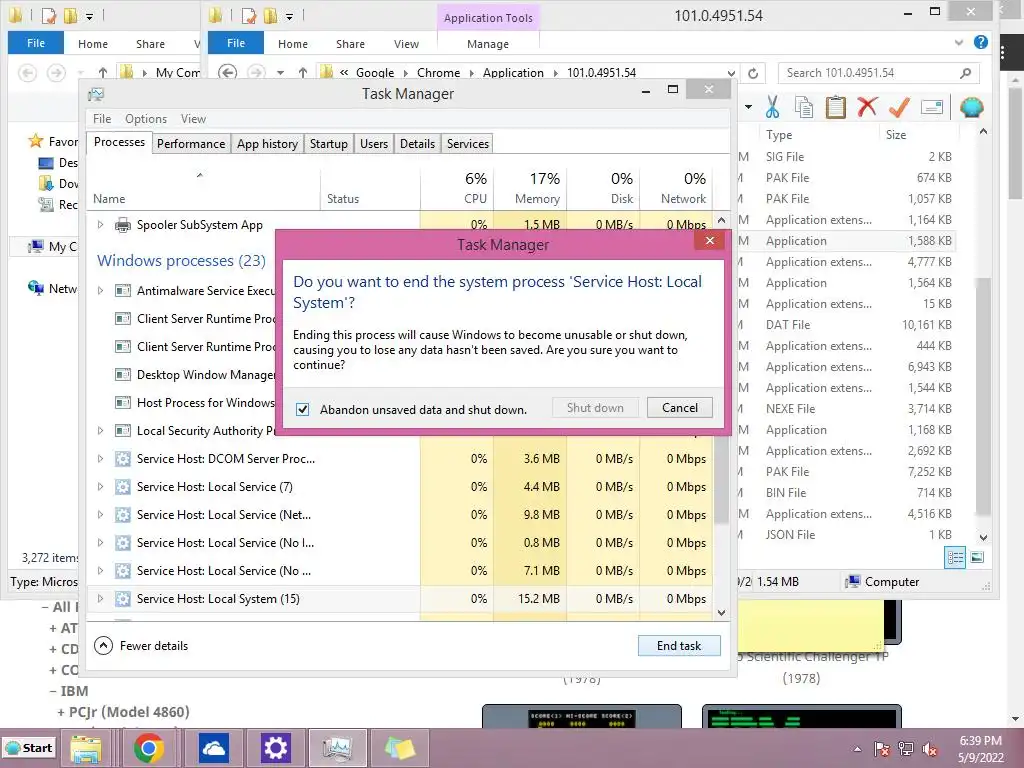Click the End task button
The height and width of the screenshot is (768, 1024).
(679, 646)
